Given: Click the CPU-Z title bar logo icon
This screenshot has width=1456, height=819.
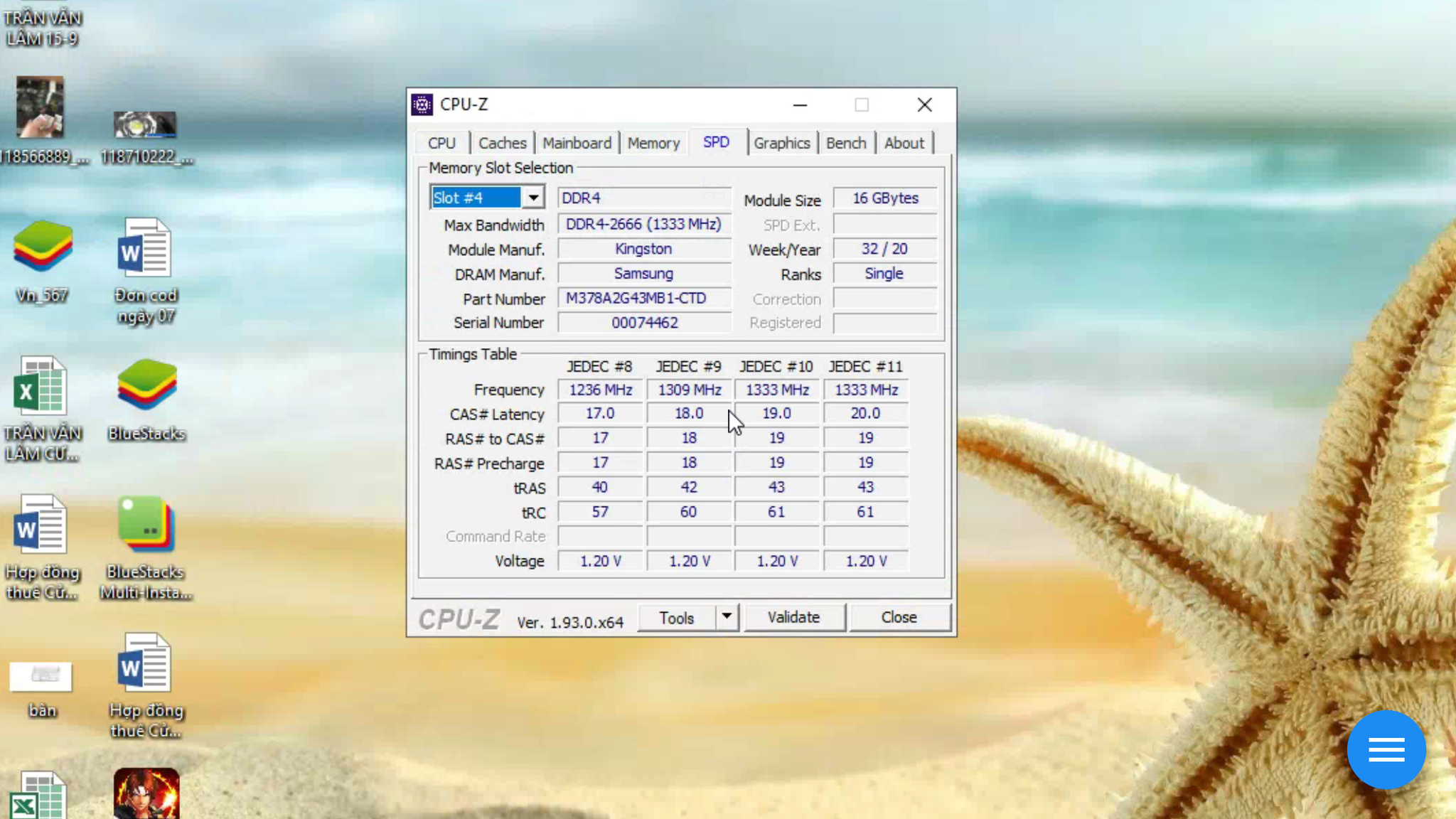Looking at the screenshot, I should pyautogui.click(x=422, y=105).
